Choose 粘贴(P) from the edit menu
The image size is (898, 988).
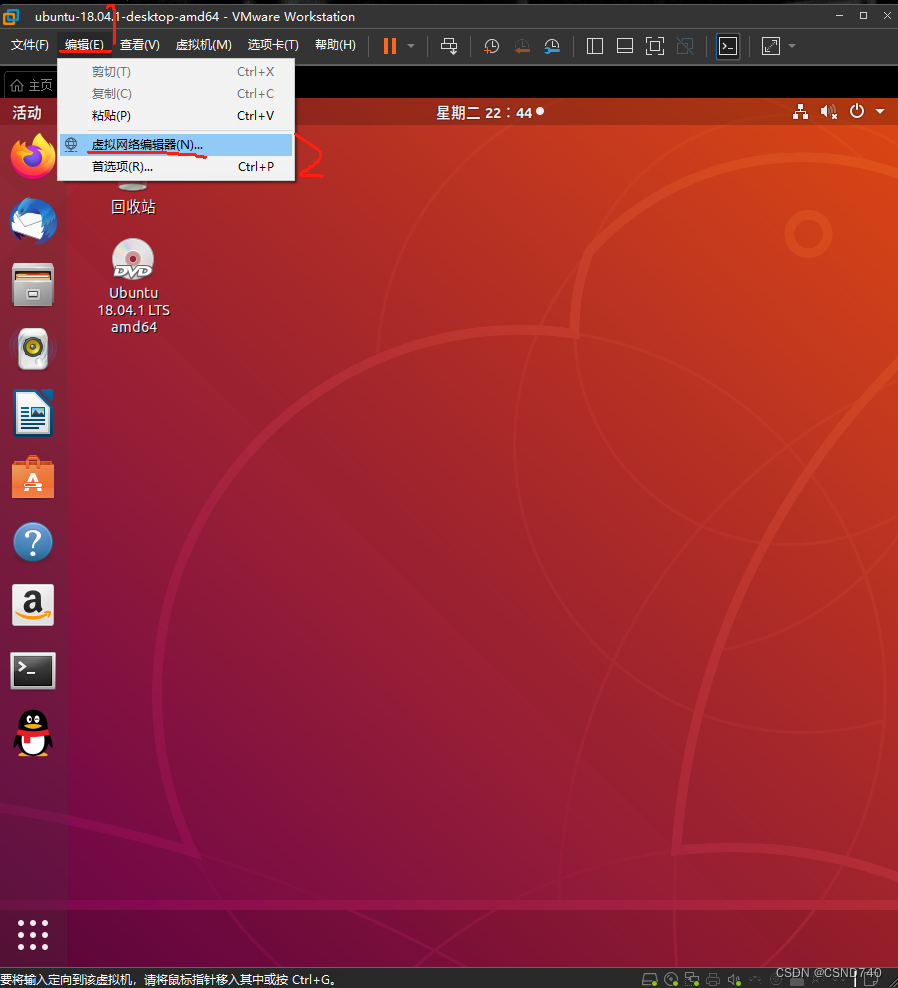click(x=176, y=116)
